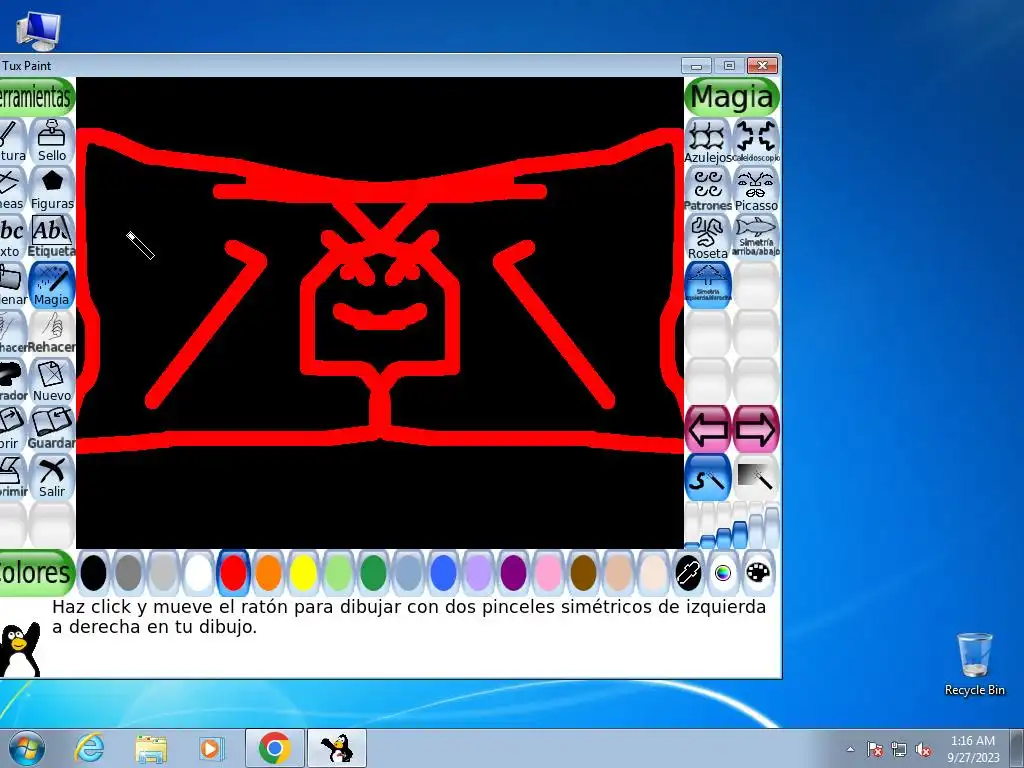The image size is (1024, 768).
Task: Pick the beige color swatch
Action: point(653,573)
